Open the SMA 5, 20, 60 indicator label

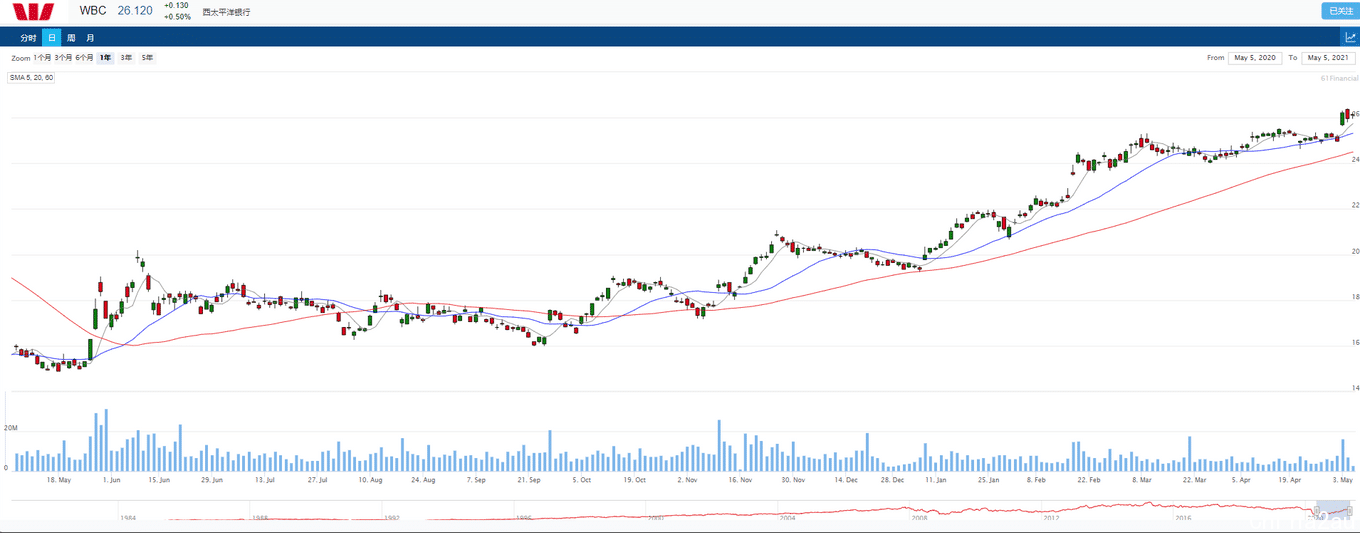pos(31,77)
